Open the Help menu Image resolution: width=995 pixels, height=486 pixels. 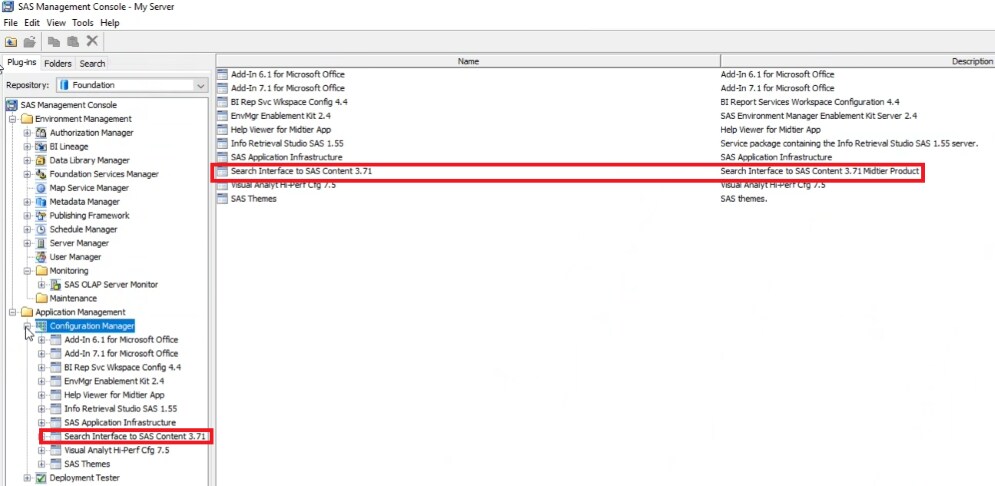point(110,23)
